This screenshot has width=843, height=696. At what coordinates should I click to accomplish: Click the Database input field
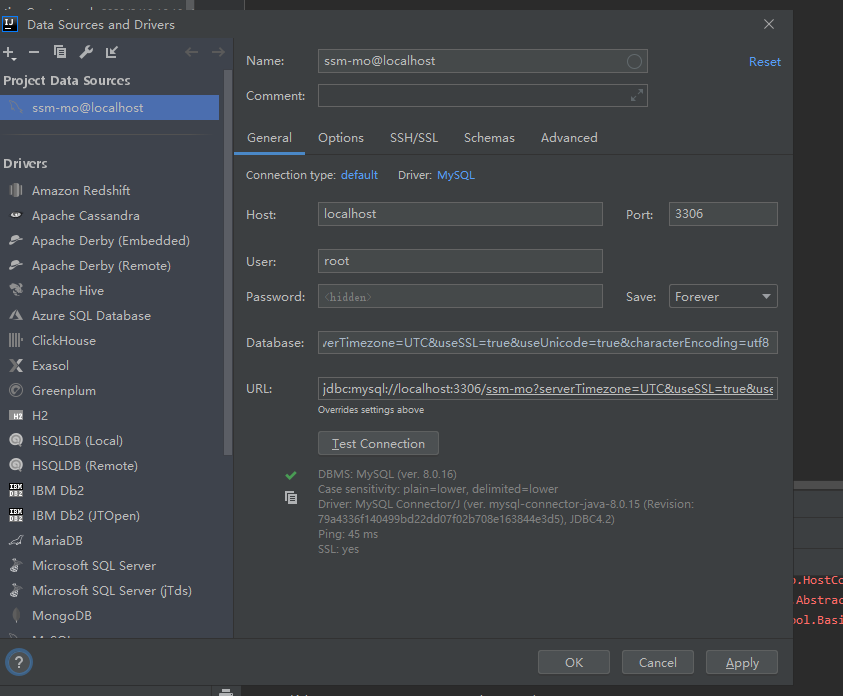pyautogui.click(x=548, y=342)
